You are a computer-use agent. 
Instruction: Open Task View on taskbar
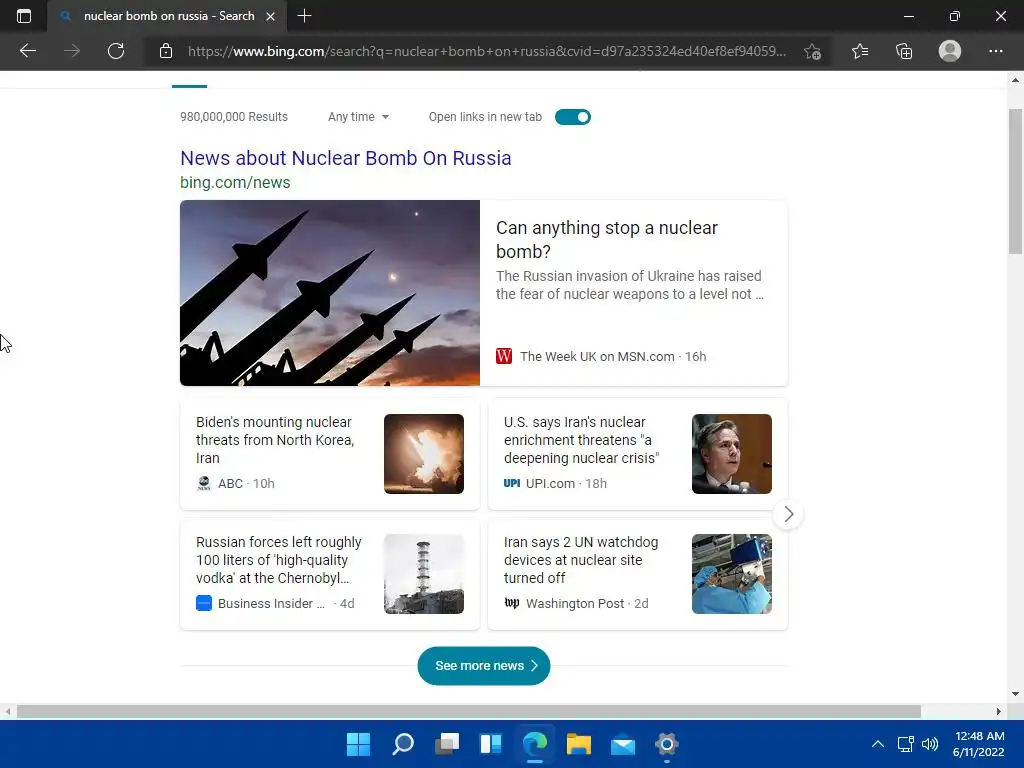tap(447, 744)
